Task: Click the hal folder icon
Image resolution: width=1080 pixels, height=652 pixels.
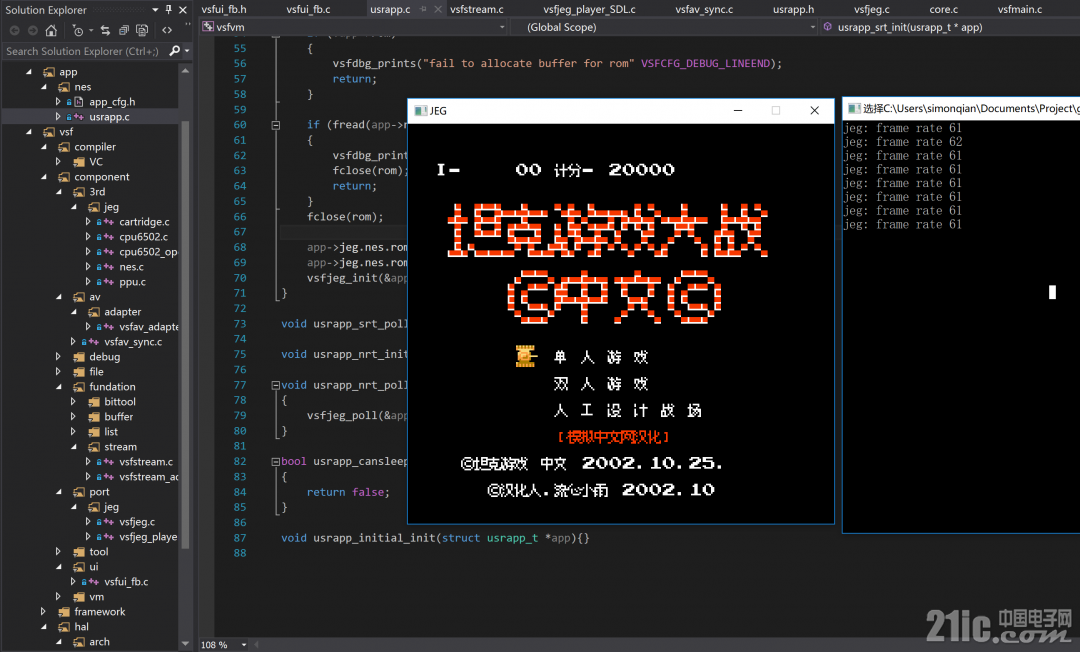Action: pos(64,627)
